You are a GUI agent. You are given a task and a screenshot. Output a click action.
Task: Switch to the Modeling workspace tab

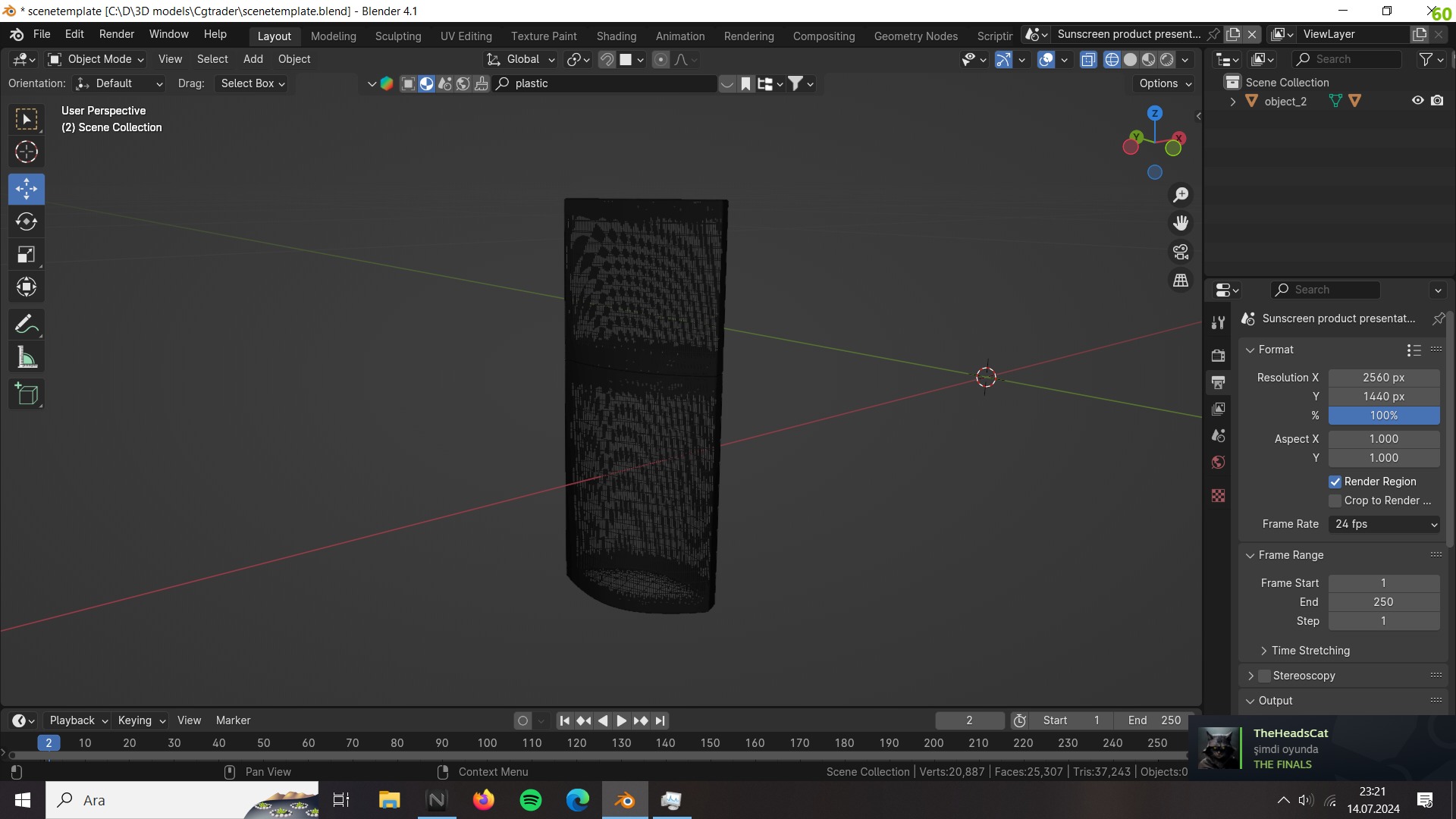pyautogui.click(x=333, y=36)
